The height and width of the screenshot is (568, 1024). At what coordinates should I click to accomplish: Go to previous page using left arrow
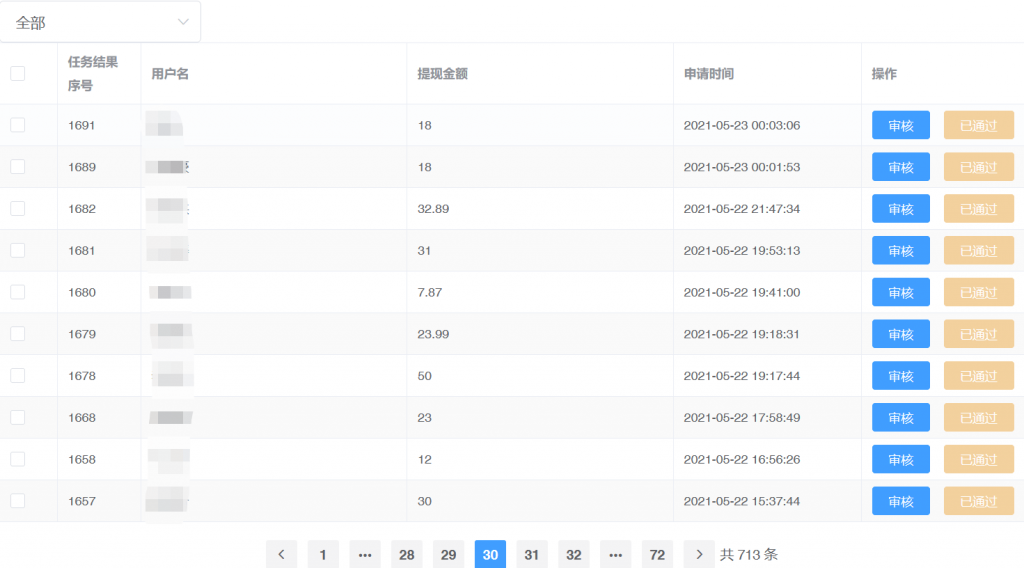coord(281,555)
